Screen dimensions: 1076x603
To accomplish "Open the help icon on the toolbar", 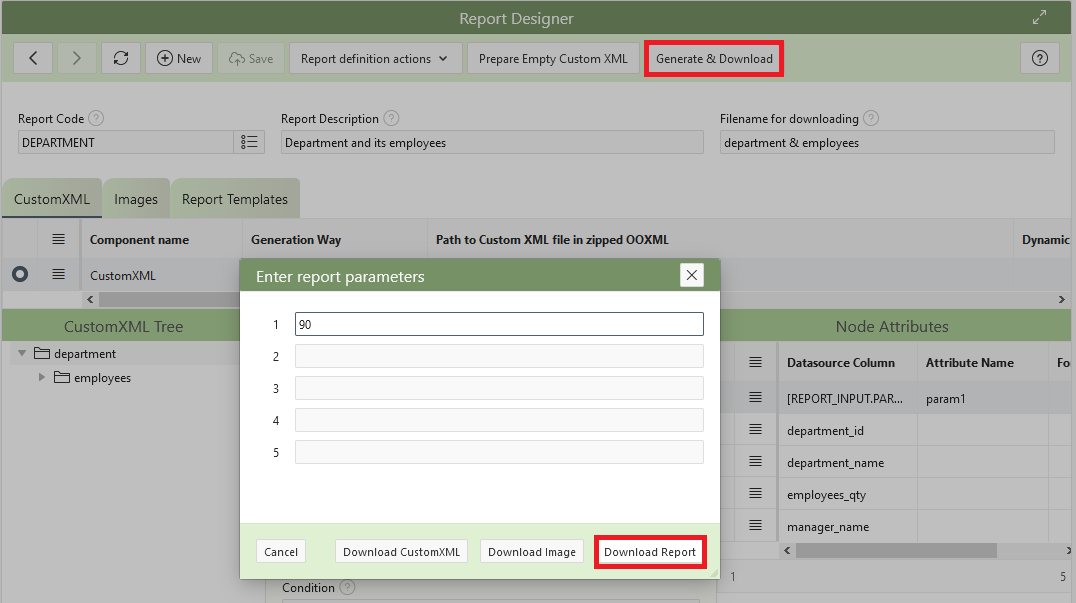I will pyautogui.click(x=1039, y=58).
